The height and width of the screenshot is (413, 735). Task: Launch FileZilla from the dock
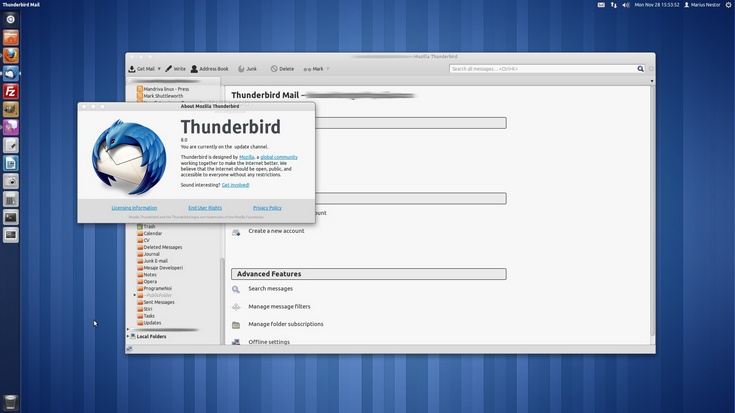11,91
